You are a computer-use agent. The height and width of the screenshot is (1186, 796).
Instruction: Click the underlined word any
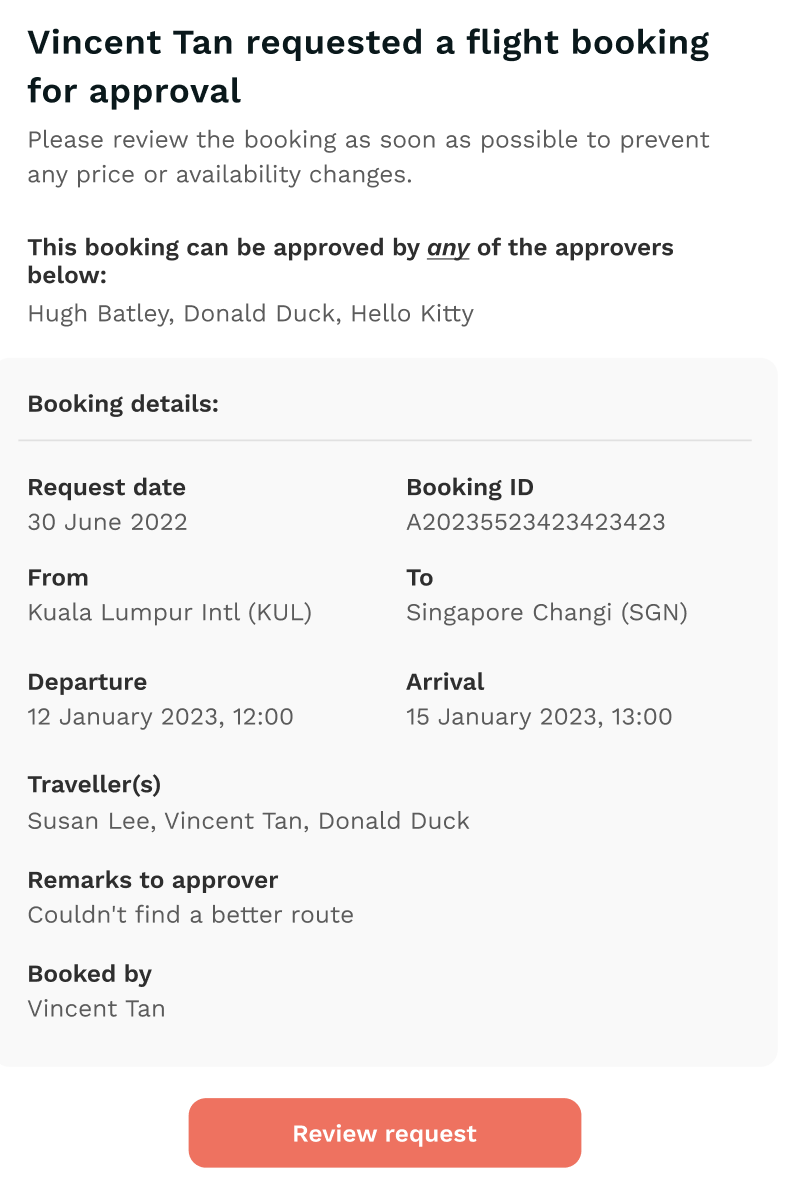[x=448, y=248]
